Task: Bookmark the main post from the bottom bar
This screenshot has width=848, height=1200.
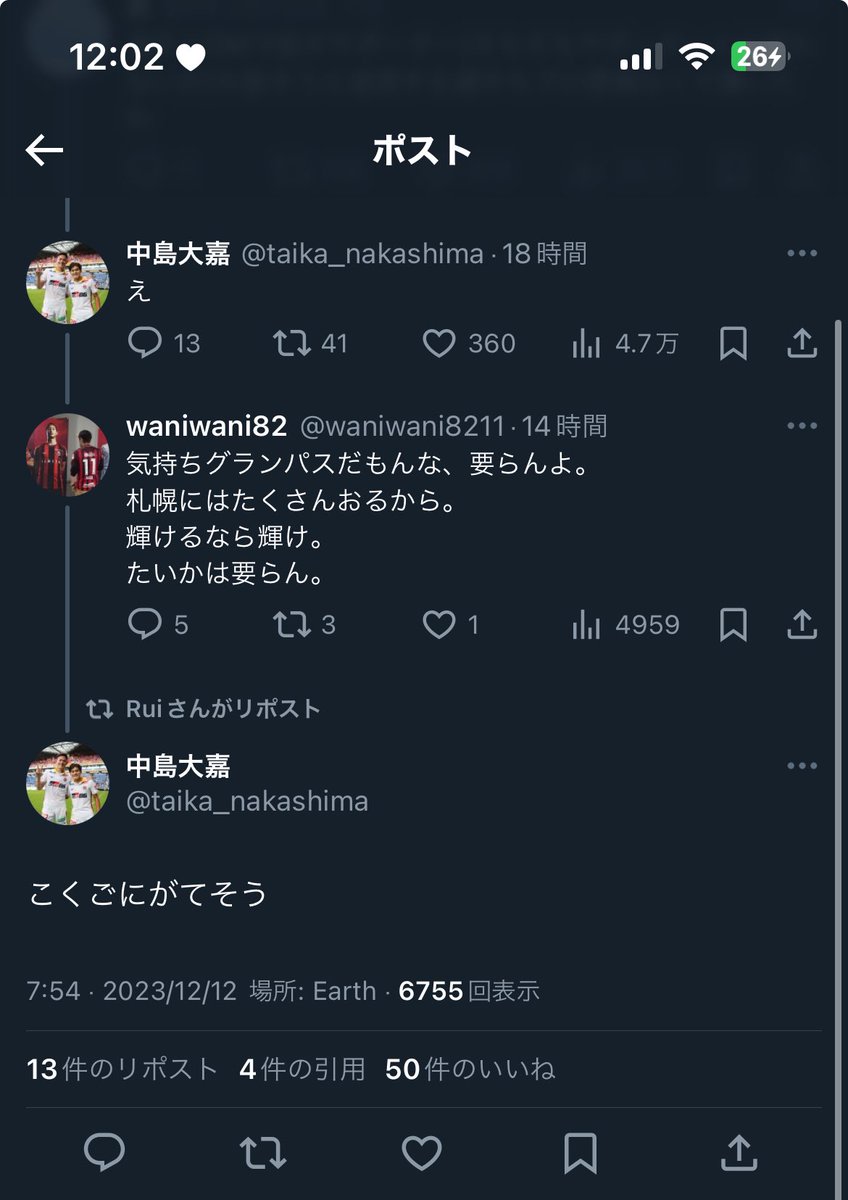Action: click(580, 1152)
